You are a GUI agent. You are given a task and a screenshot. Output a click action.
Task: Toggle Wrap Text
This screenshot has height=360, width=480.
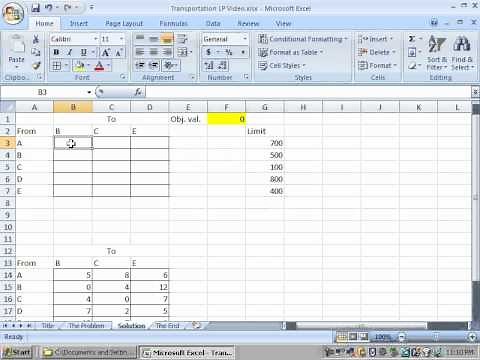tap(182, 39)
